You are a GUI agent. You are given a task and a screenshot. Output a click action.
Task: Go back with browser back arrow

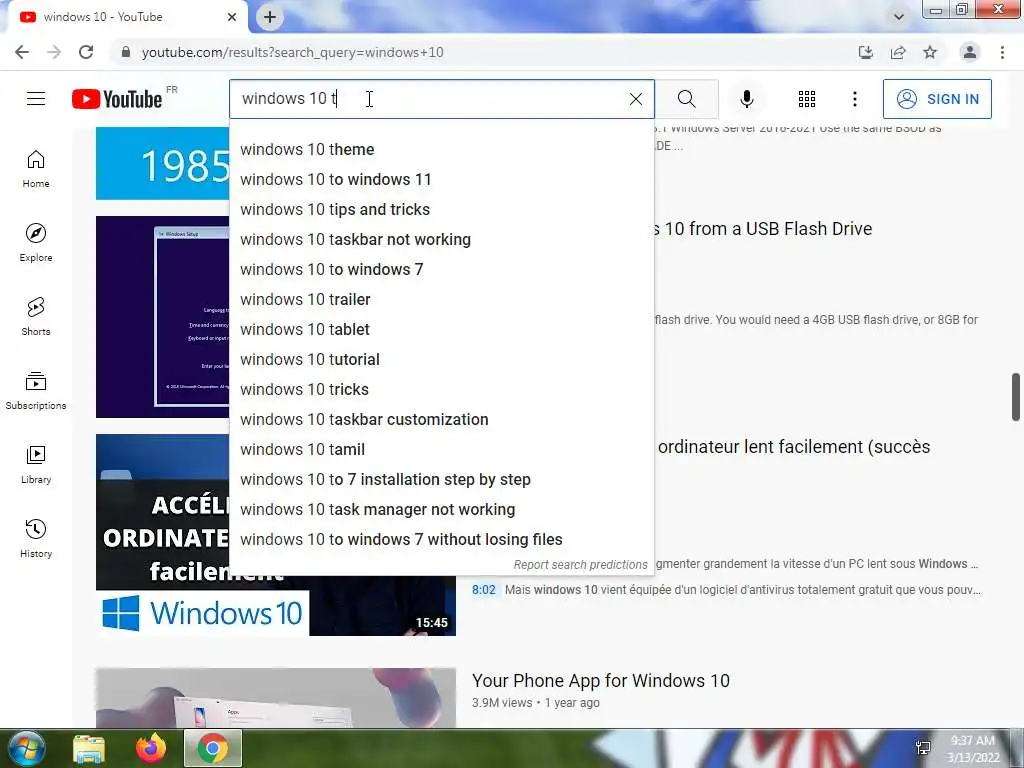[22, 52]
